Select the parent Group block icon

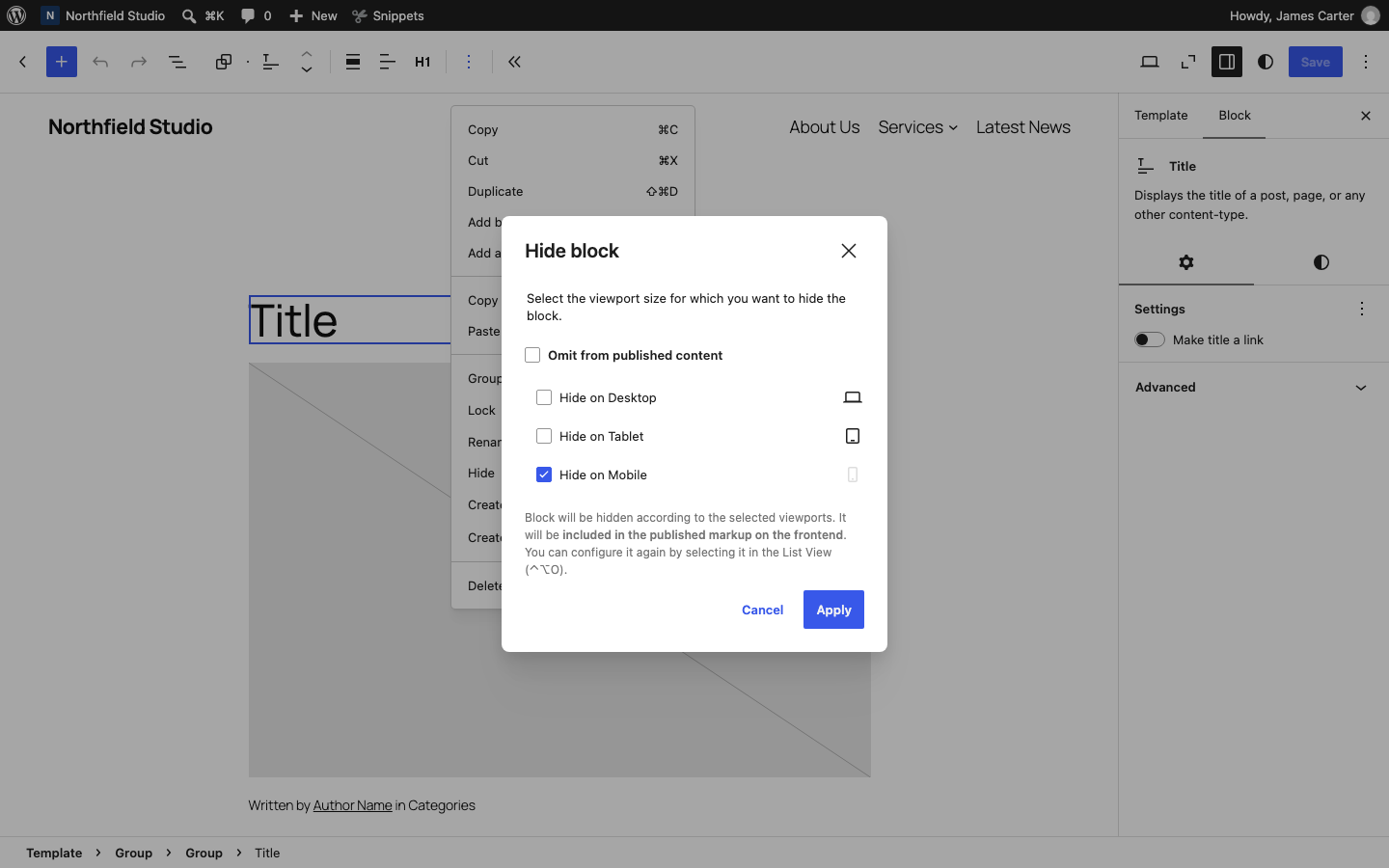click(224, 62)
